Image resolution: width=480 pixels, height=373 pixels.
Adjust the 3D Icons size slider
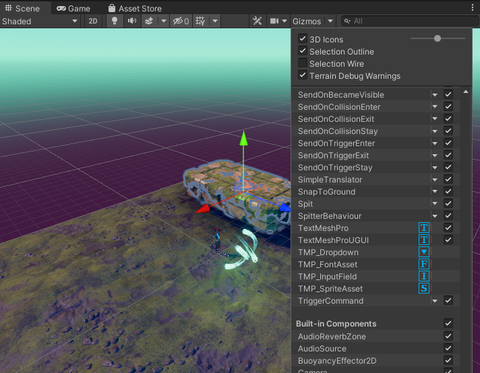tap(437, 38)
